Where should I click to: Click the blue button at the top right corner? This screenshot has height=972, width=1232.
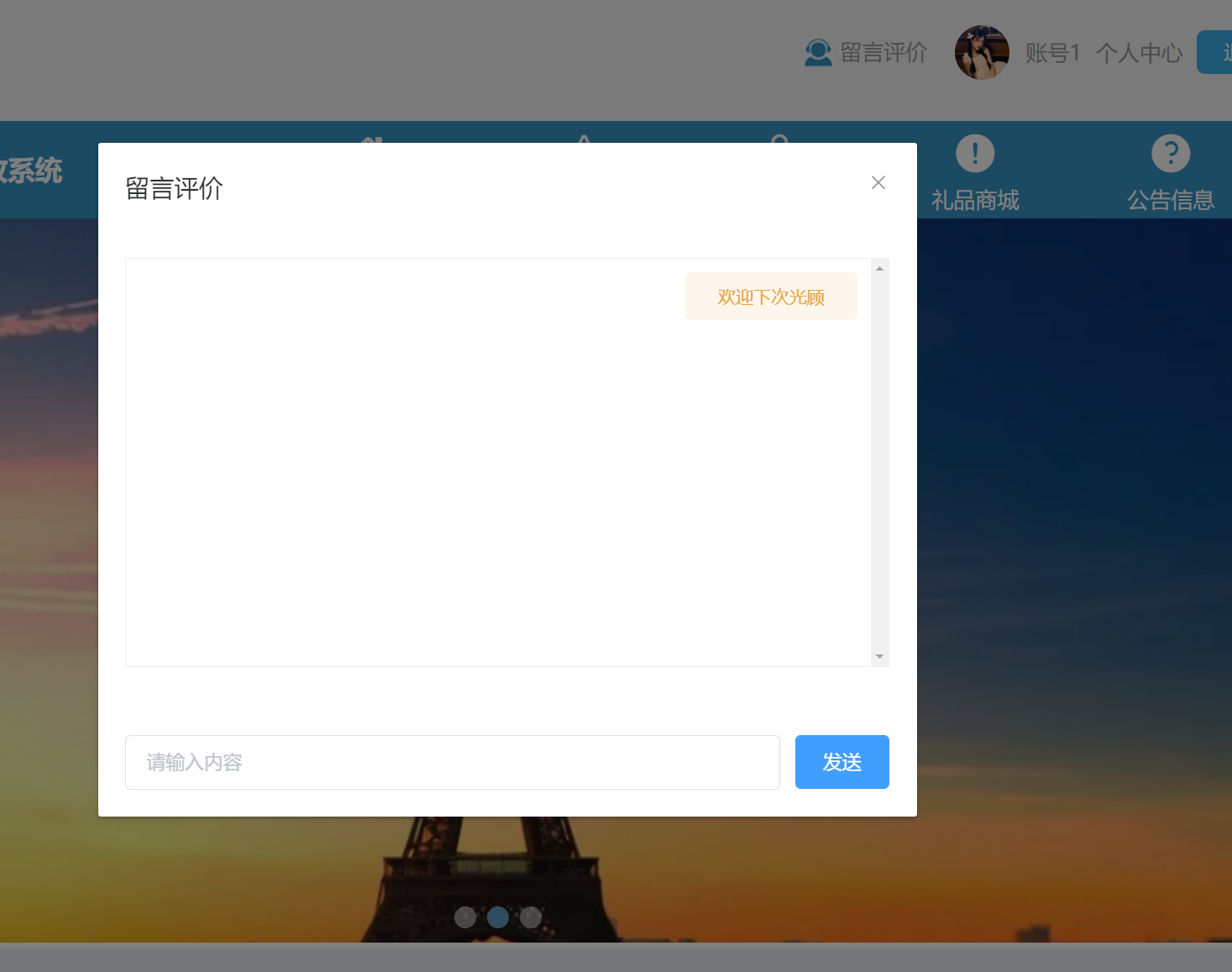pyautogui.click(x=1218, y=51)
